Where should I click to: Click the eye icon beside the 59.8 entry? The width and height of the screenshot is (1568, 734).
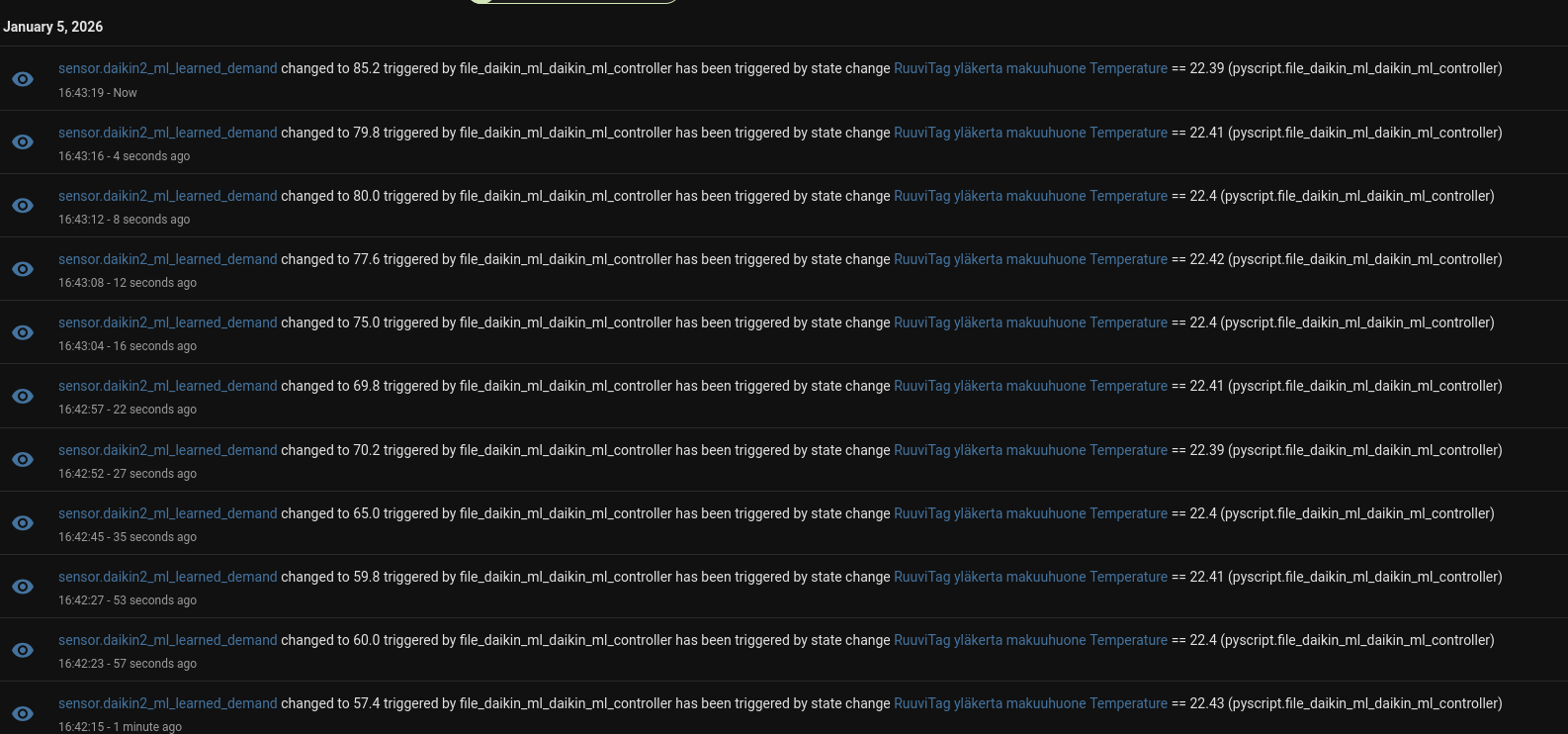coord(23,587)
